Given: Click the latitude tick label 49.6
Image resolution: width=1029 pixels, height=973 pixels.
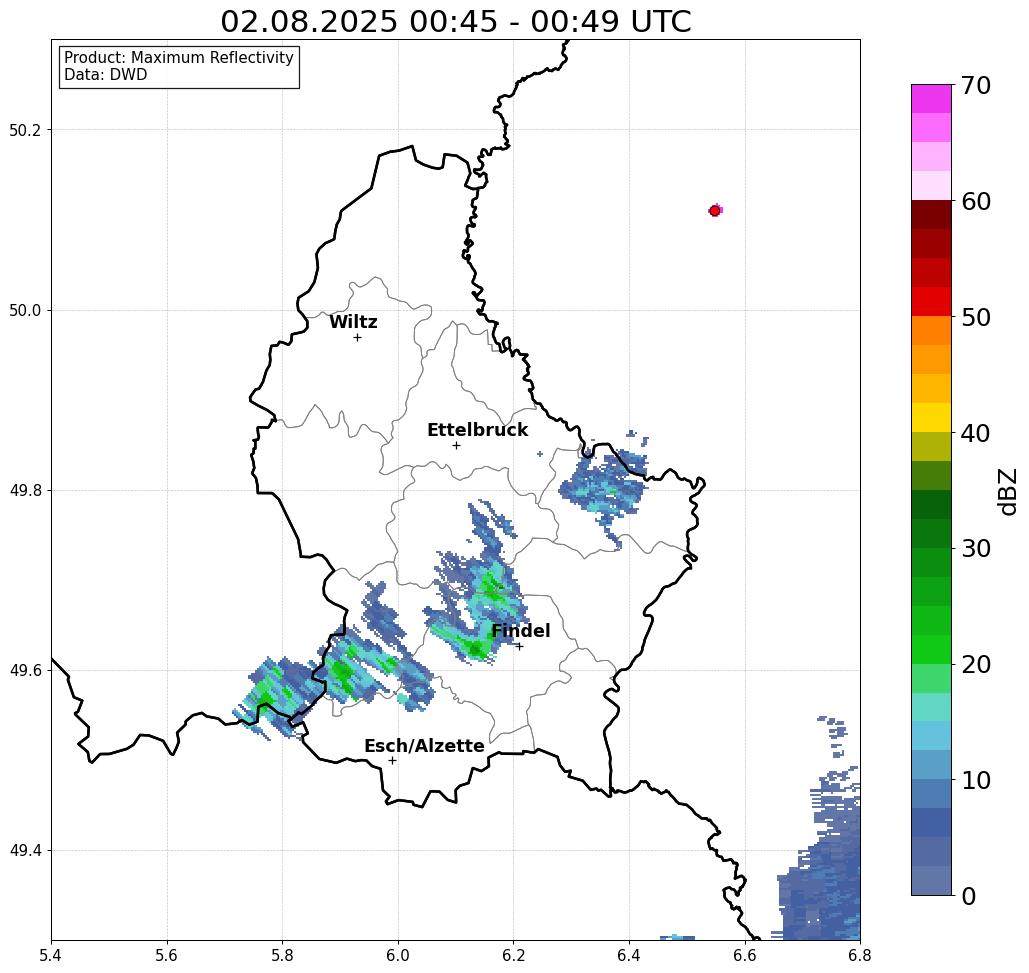Looking at the screenshot, I should tap(25, 671).
